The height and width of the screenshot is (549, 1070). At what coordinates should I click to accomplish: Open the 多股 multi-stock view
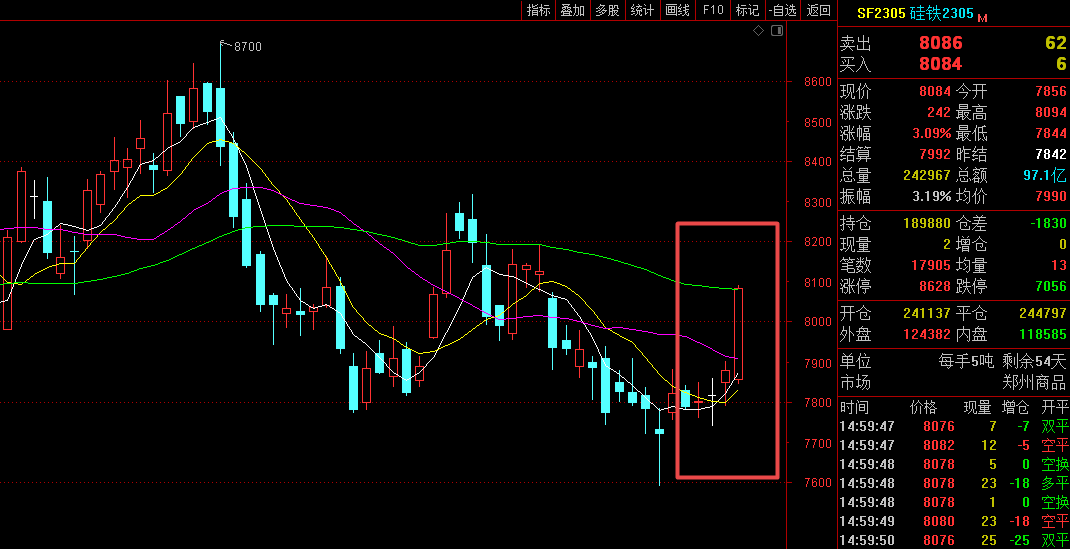[607, 10]
